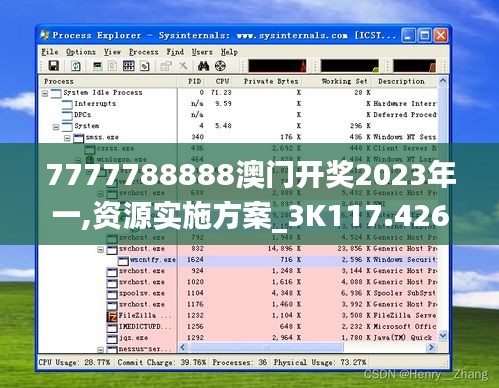Collapse the System process tree node
The height and width of the screenshot is (388, 499).
(x=56, y=127)
